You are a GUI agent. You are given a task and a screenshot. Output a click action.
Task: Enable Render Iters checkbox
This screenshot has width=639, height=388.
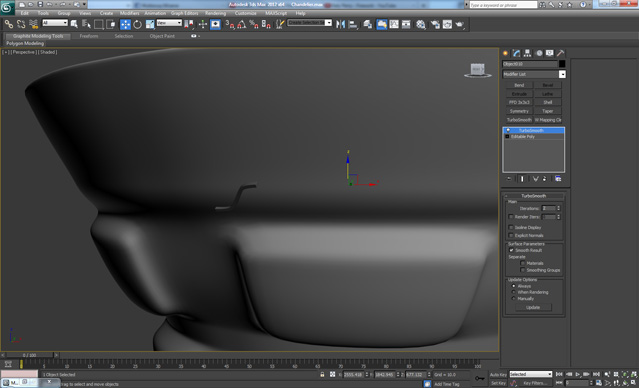pyautogui.click(x=511, y=217)
